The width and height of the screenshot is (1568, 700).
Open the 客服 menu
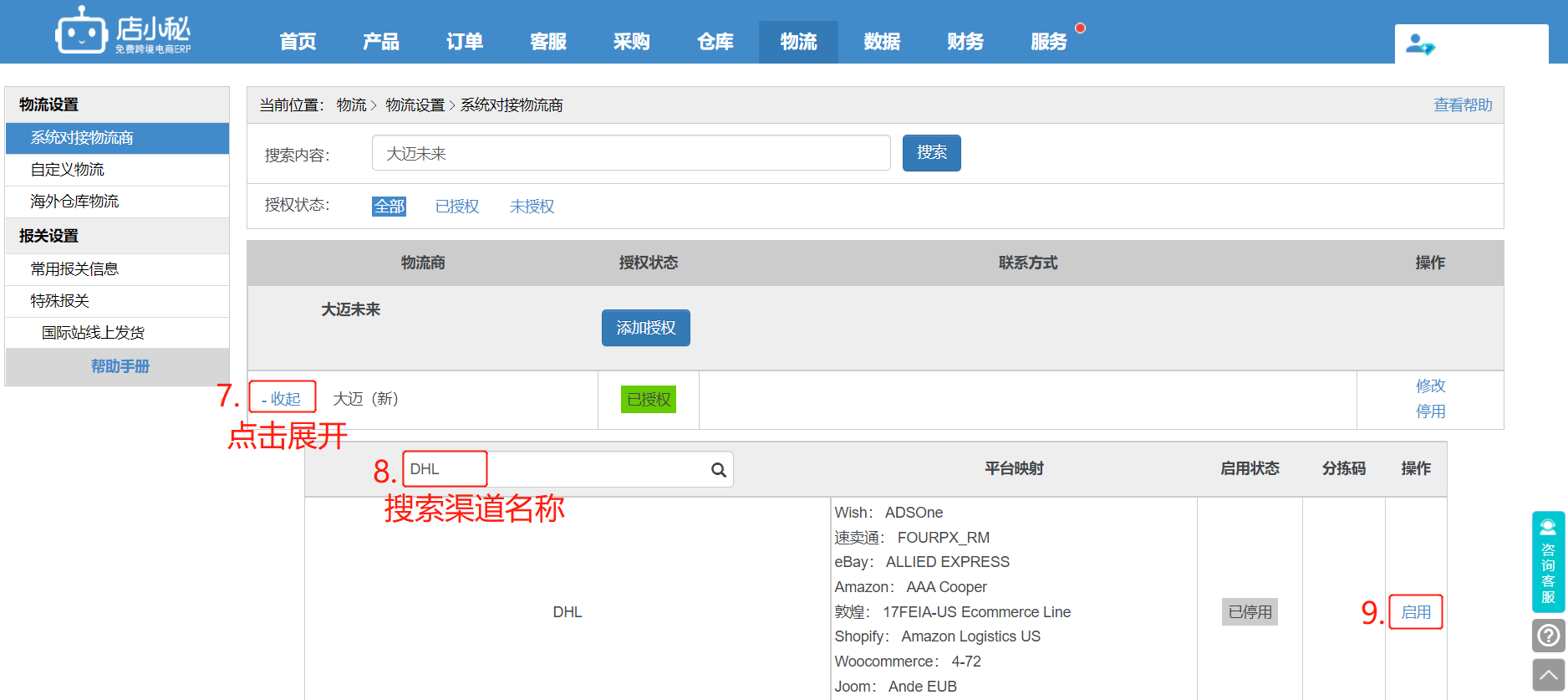click(548, 42)
